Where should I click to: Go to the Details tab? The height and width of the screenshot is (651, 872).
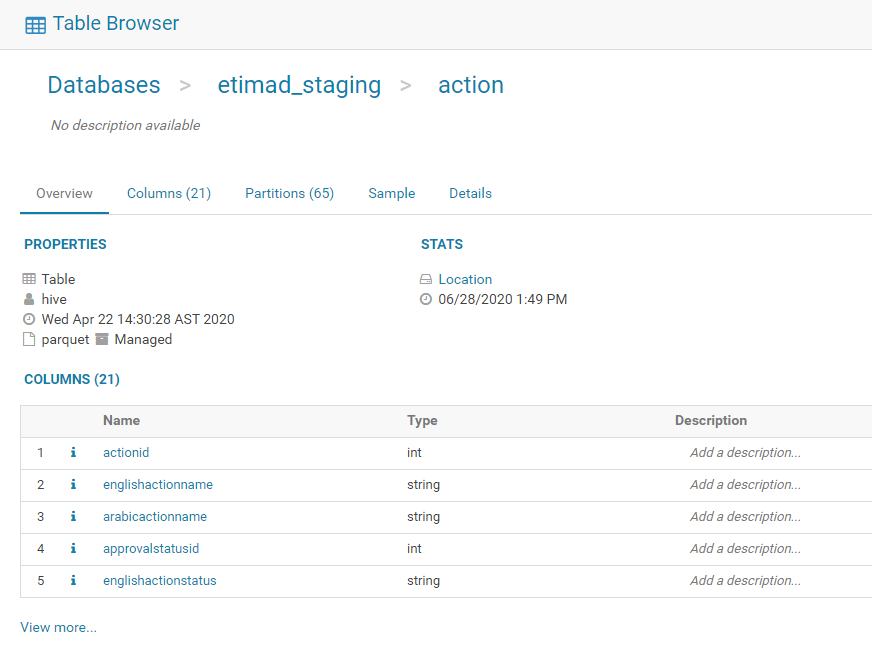(470, 194)
